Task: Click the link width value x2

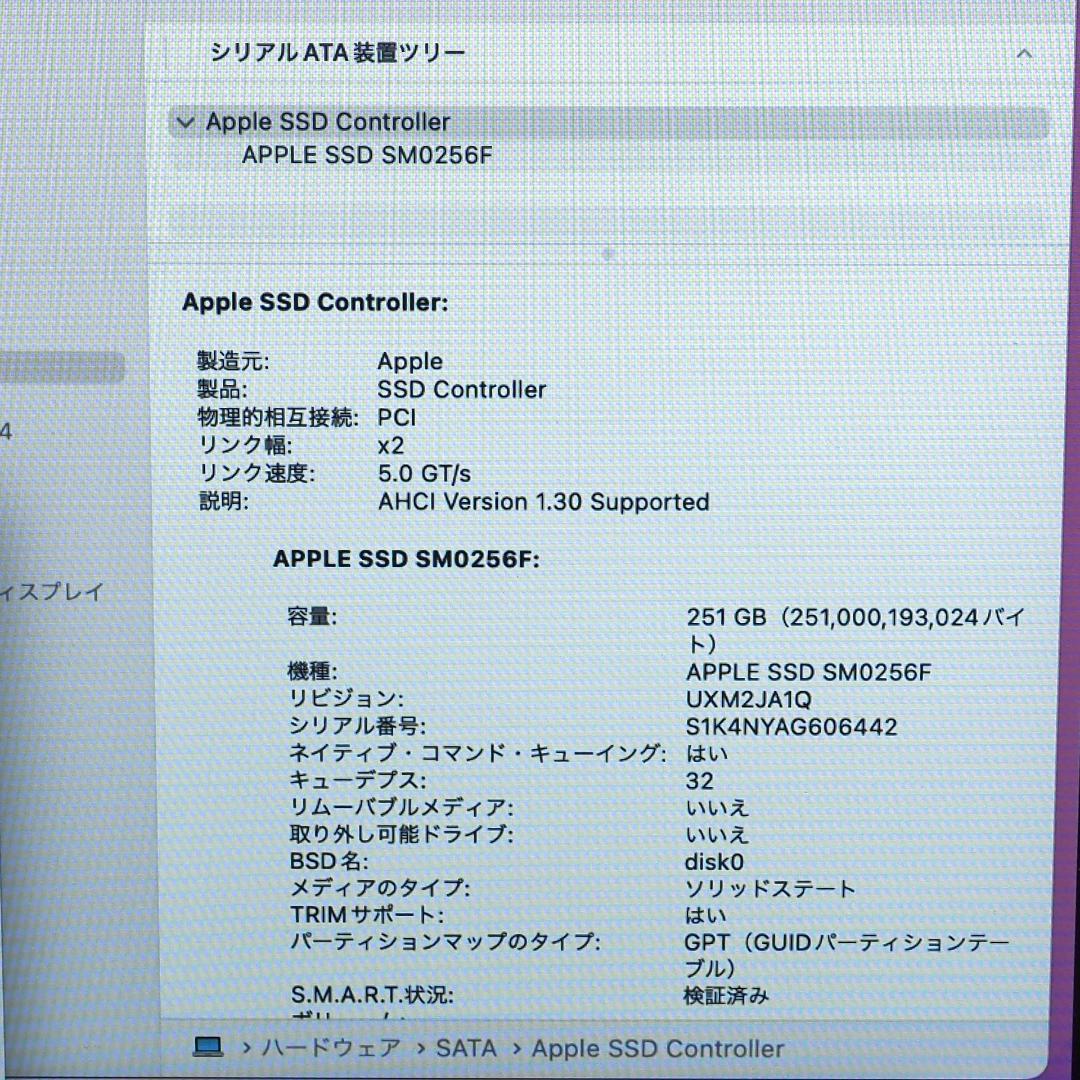Action: click(391, 446)
